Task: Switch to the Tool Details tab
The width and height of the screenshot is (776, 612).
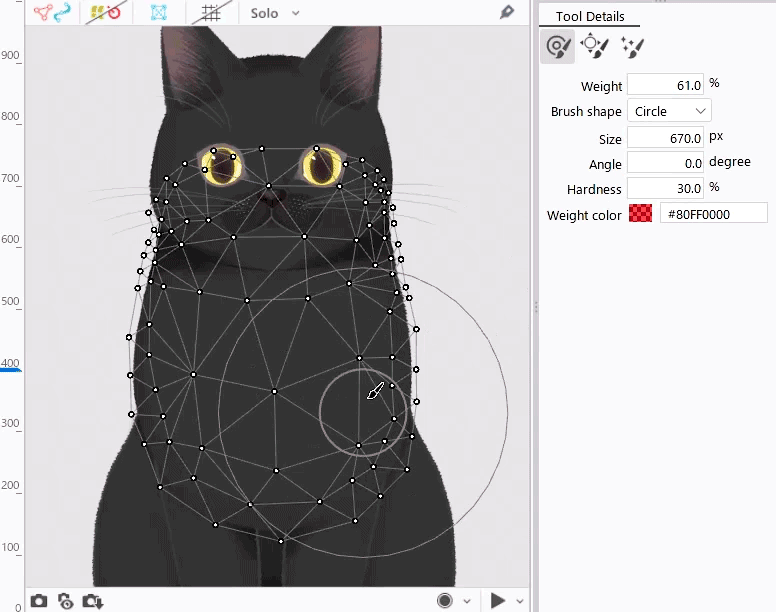Action: click(x=590, y=16)
